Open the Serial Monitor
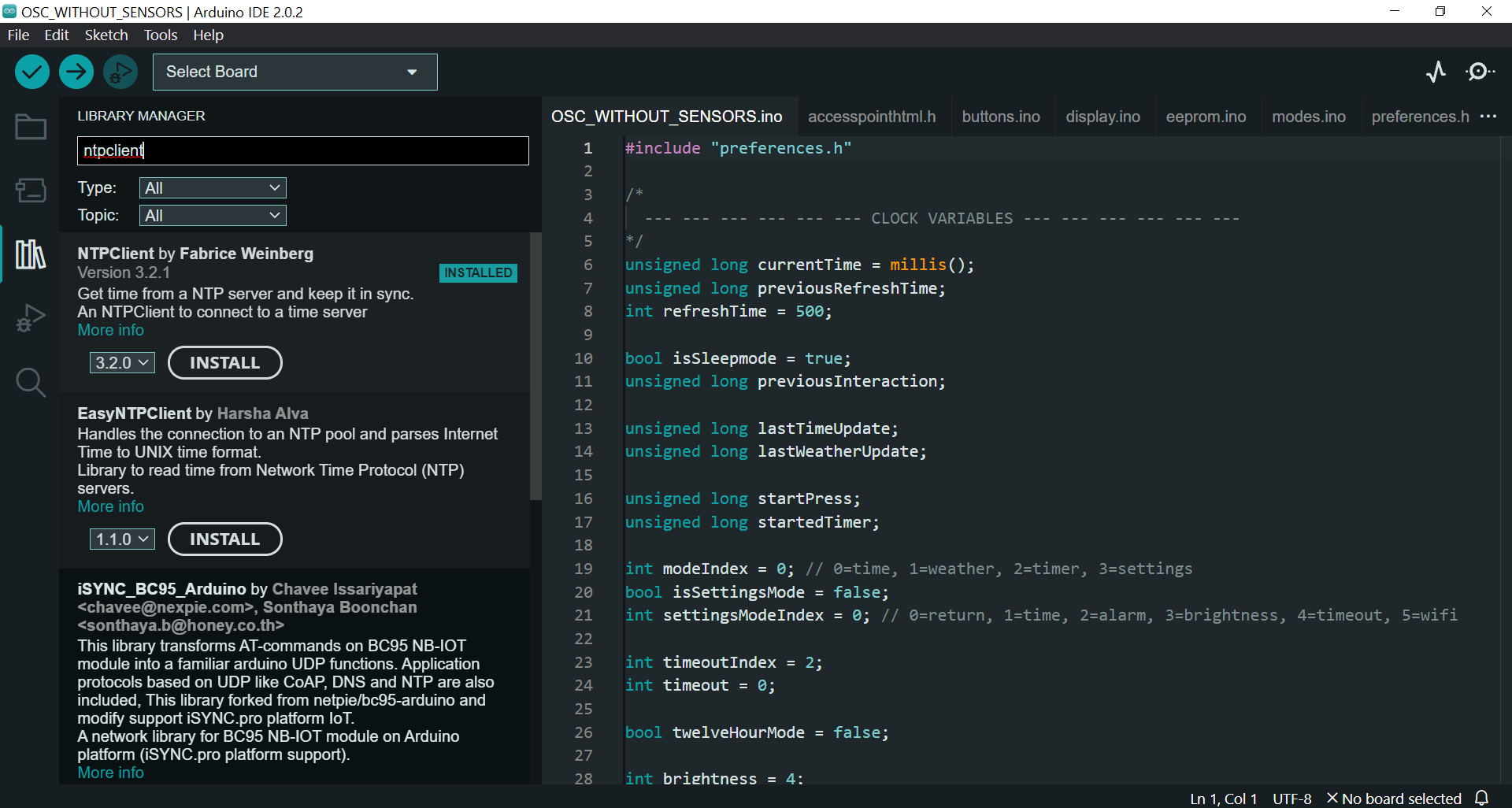The width and height of the screenshot is (1512, 808). [1480, 72]
